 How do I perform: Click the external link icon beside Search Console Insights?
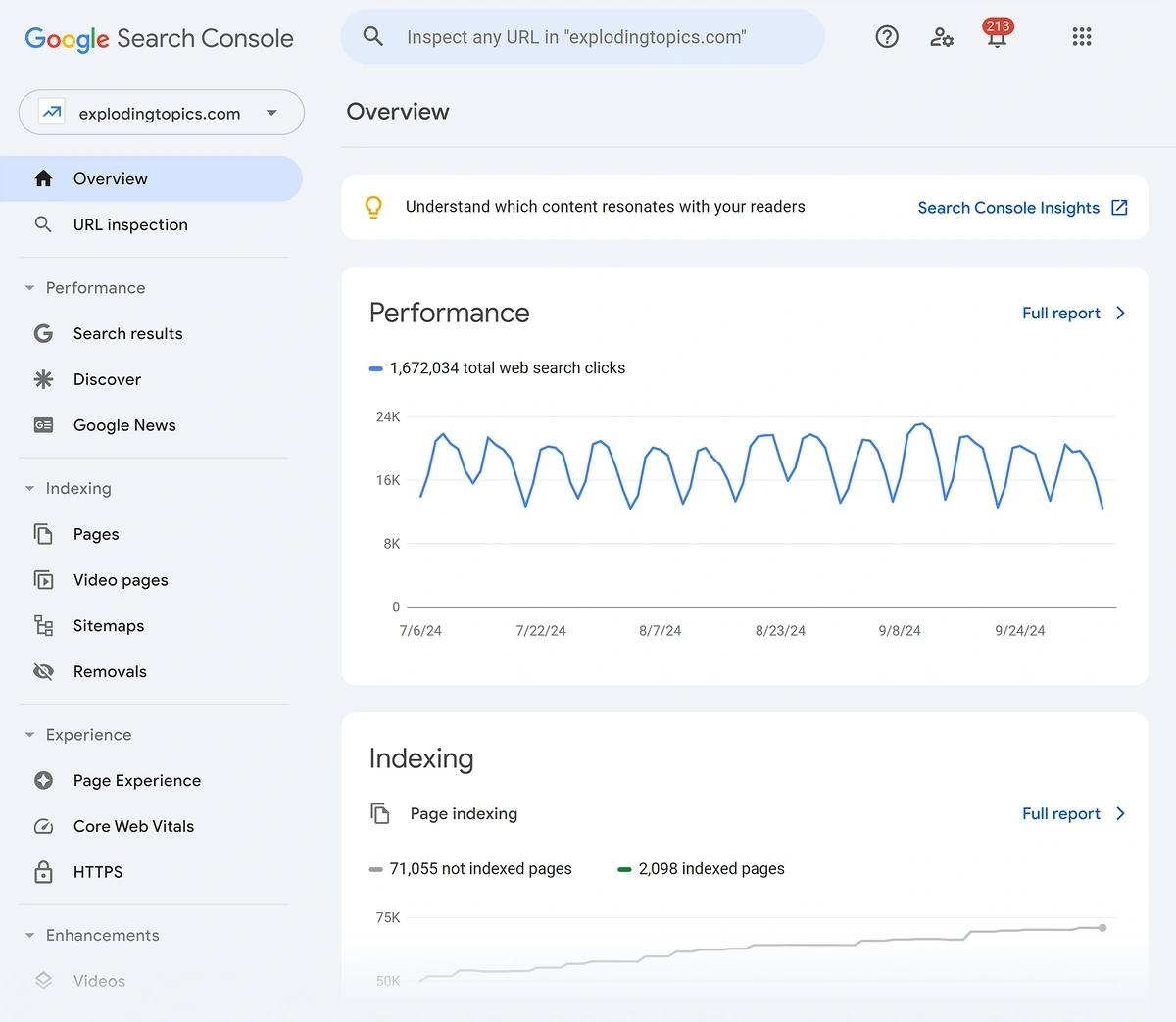click(x=1119, y=207)
